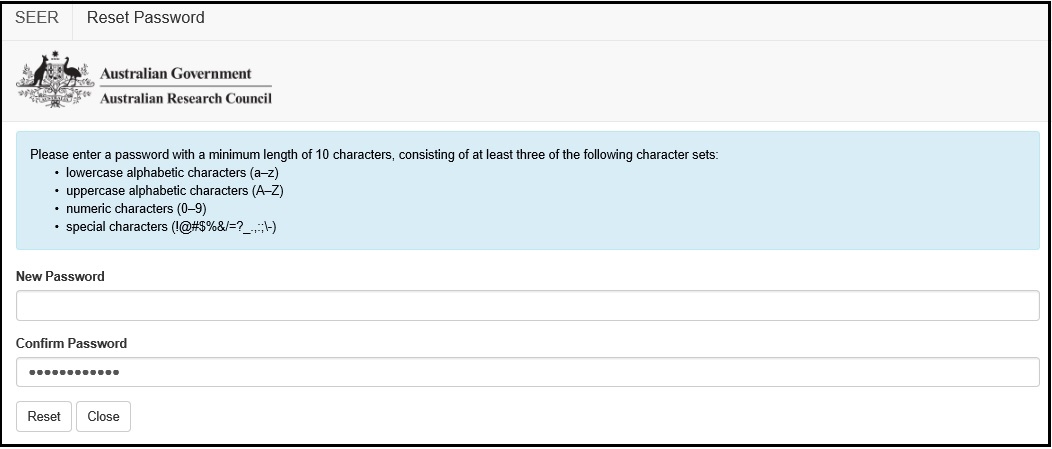This screenshot has height=449, width=1052.
Task: Click the special characters bullet line
Action: [171, 227]
